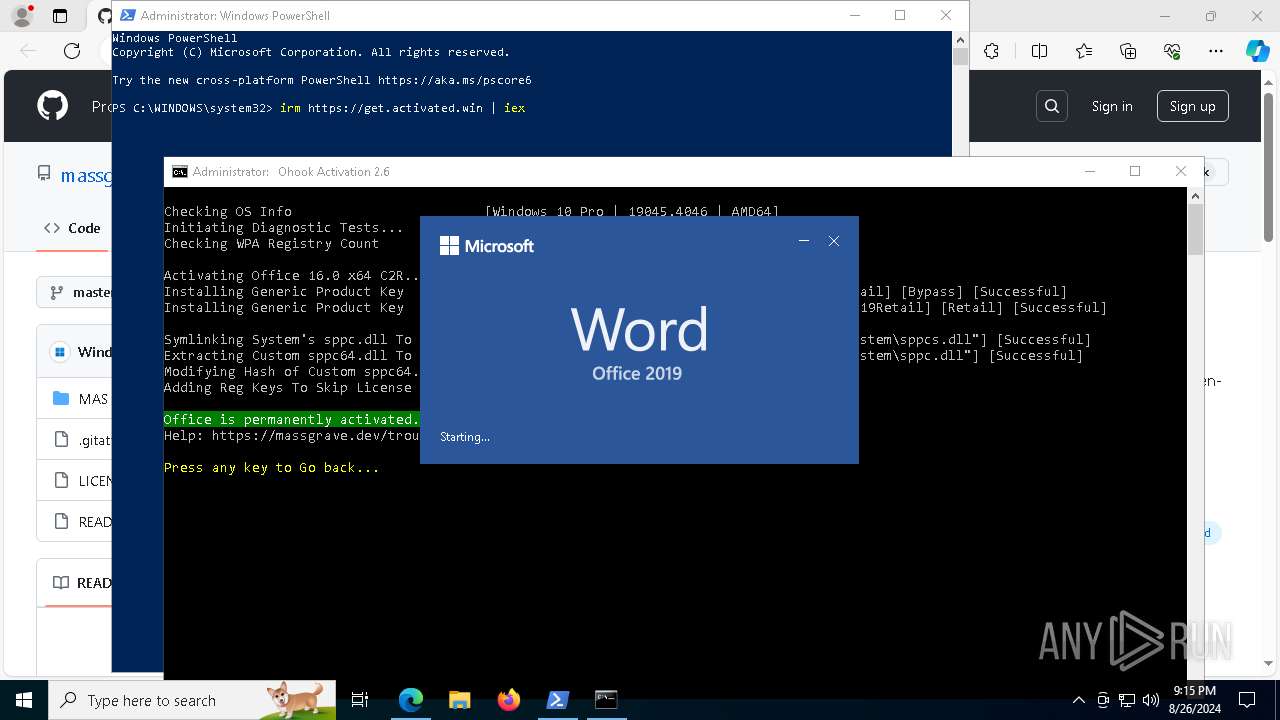Close the Word 2019 splash screen
Viewport: 1280px width, 720px height.
click(x=834, y=241)
